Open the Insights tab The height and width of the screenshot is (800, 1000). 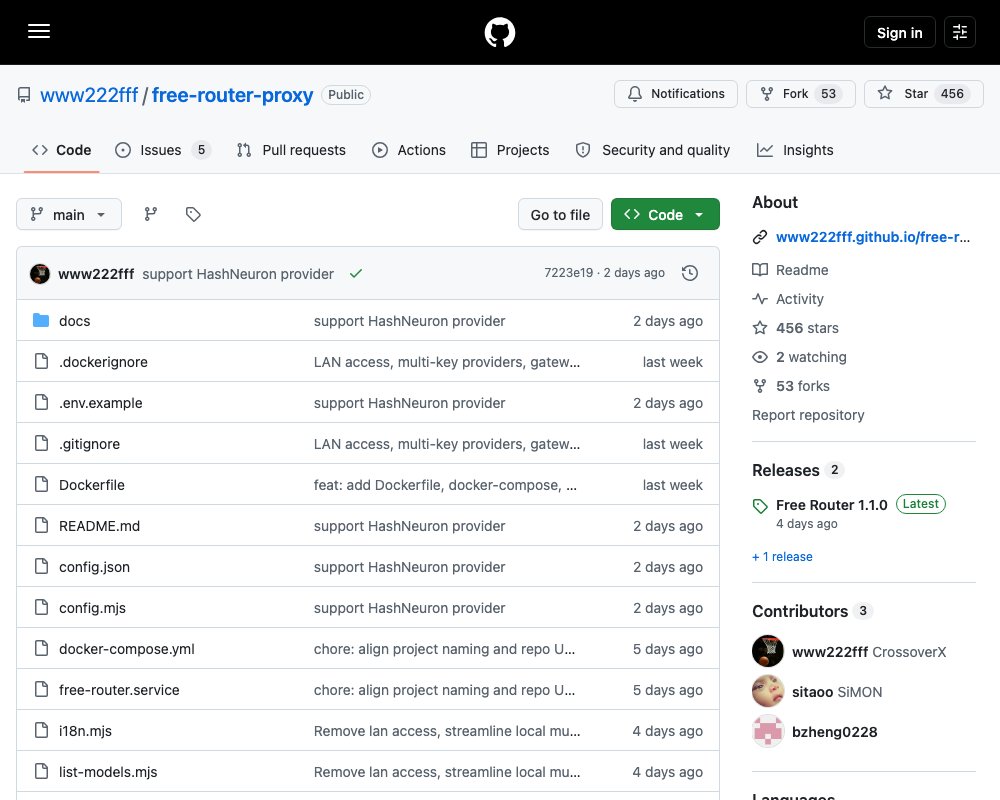coord(795,150)
